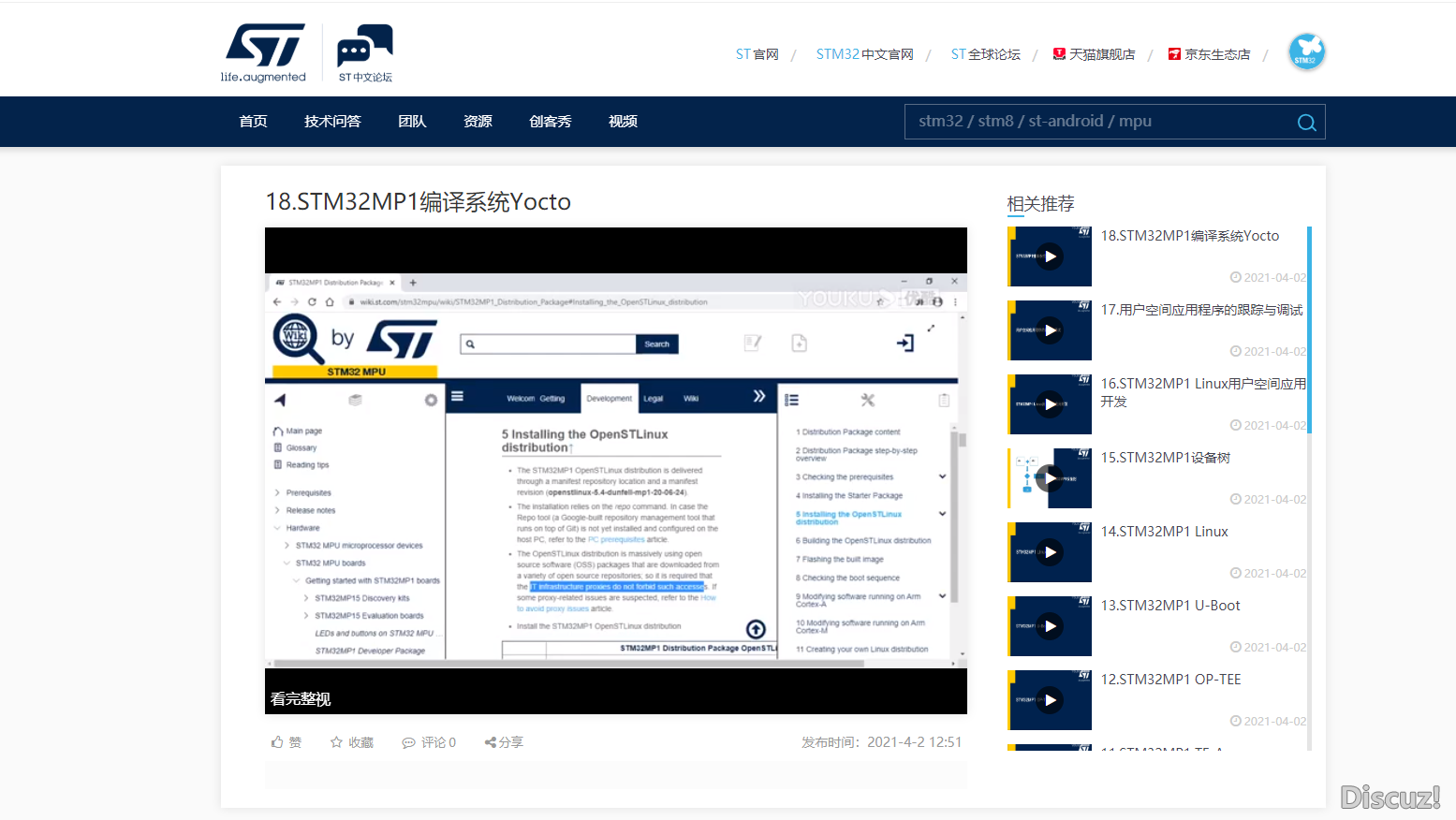Viewport: 1456px width, 820px height.
Task: Open 天猫旗舰店 store link
Action: coord(1094,54)
